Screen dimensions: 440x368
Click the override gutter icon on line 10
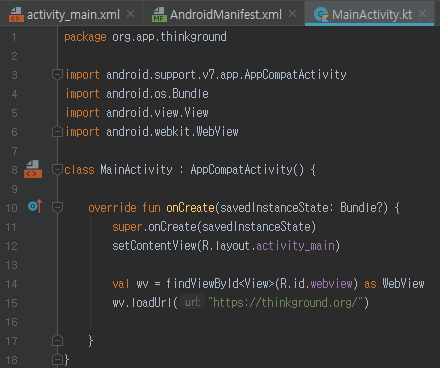[x=35, y=207]
